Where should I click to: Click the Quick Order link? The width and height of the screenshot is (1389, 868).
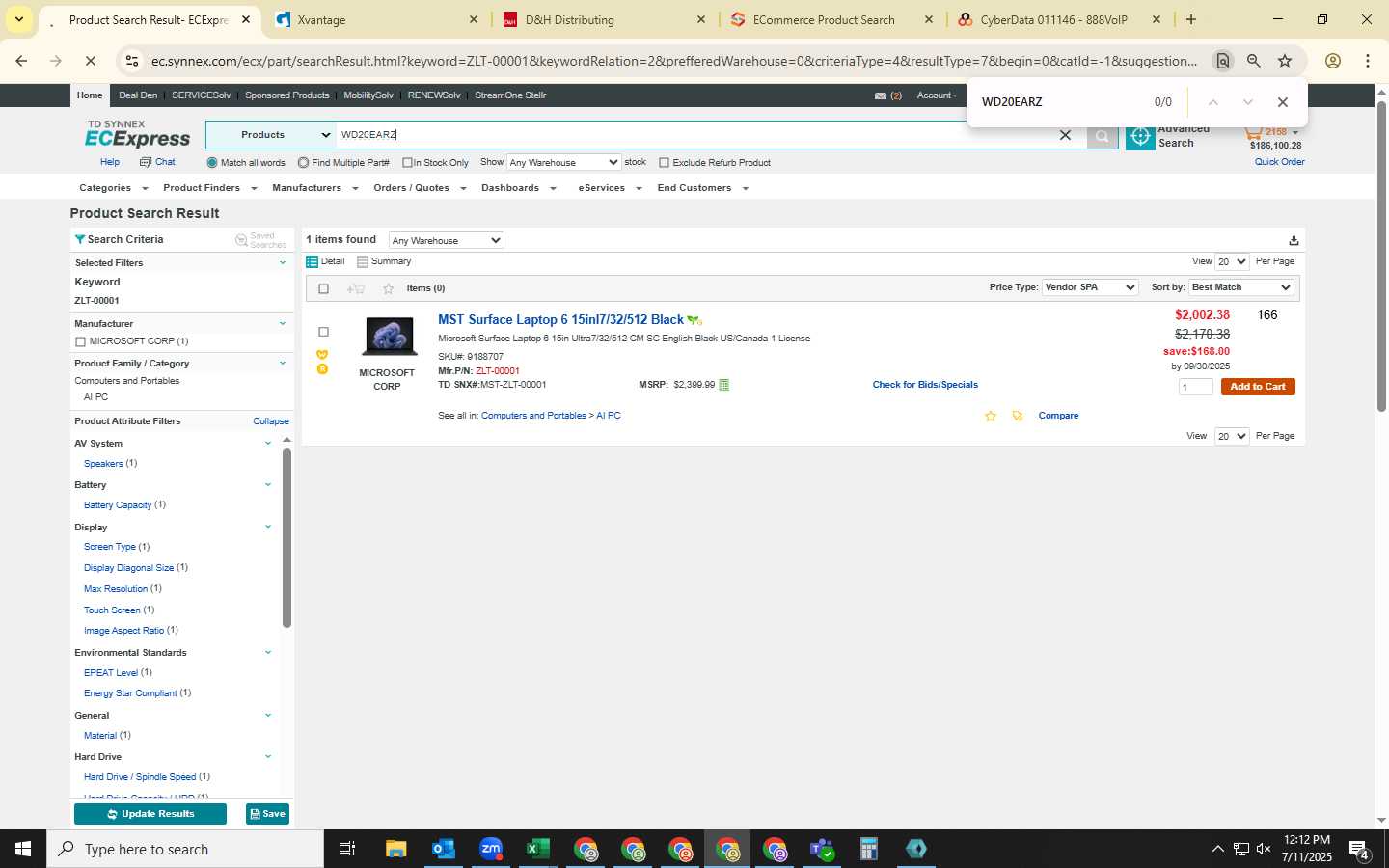[1279, 162]
